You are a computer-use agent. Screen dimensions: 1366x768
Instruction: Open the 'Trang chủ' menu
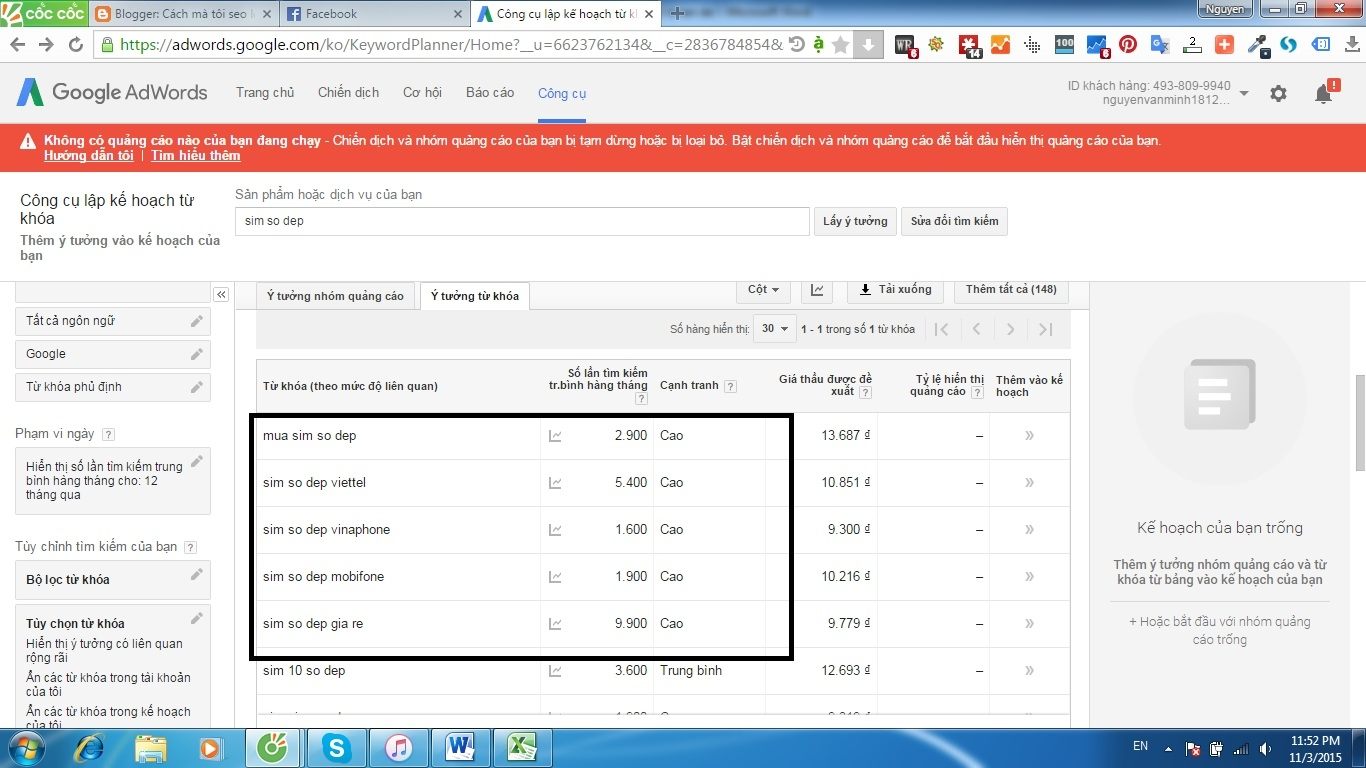[x=265, y=92]
